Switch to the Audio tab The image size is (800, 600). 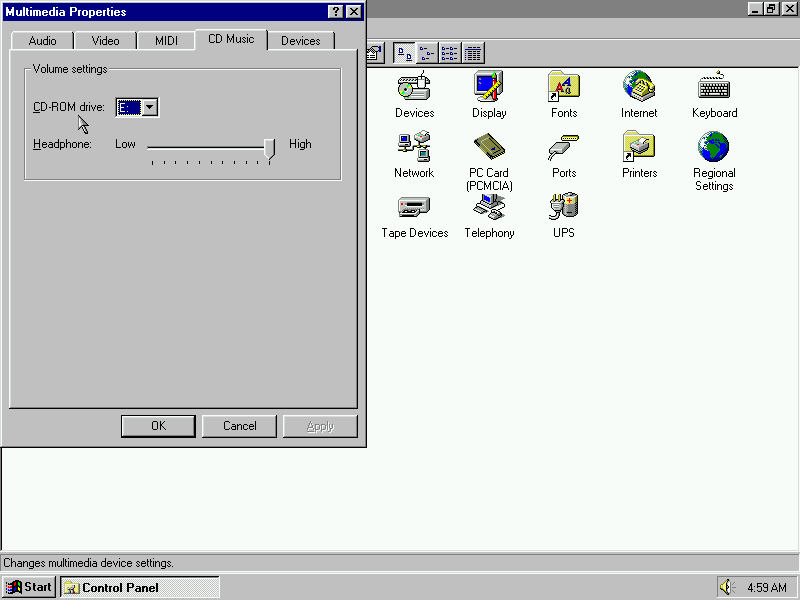coord(43,41)
